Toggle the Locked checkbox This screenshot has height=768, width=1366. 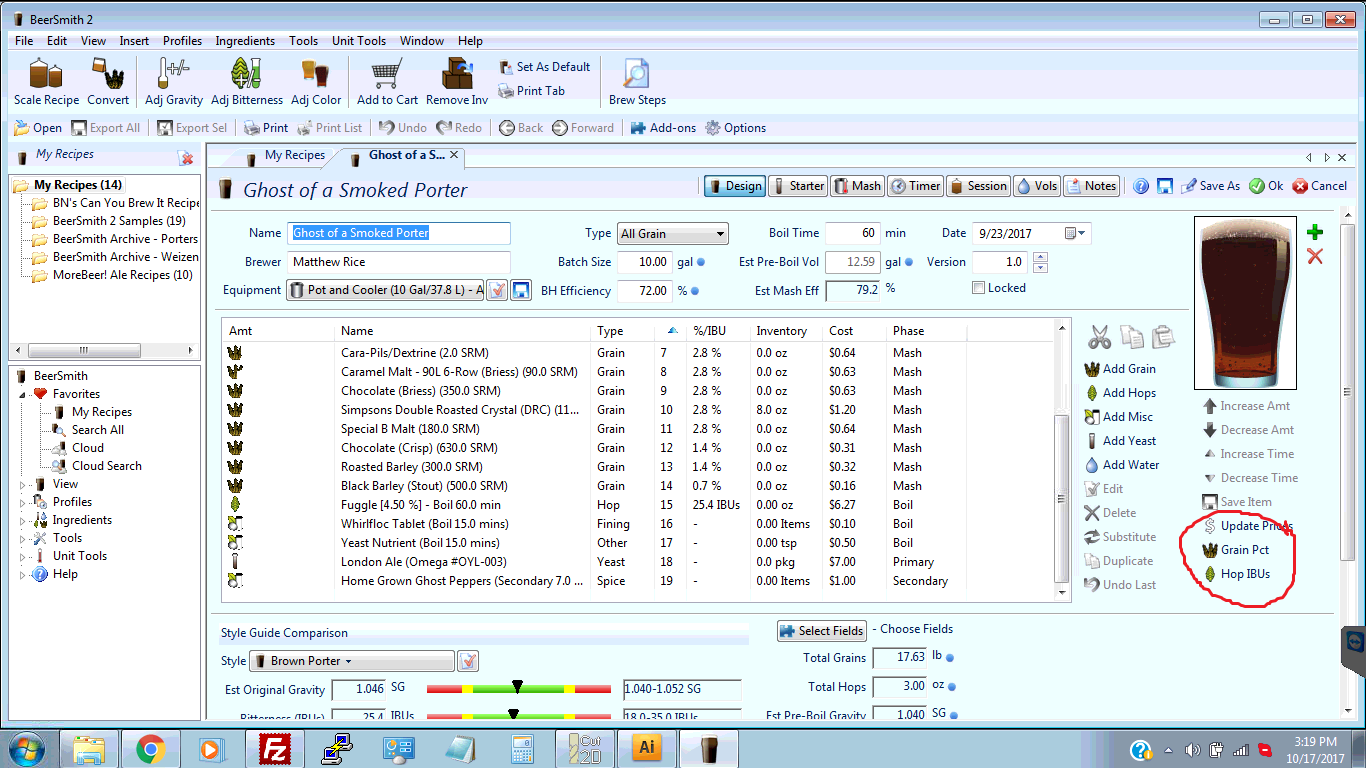(x=979, y=288)
